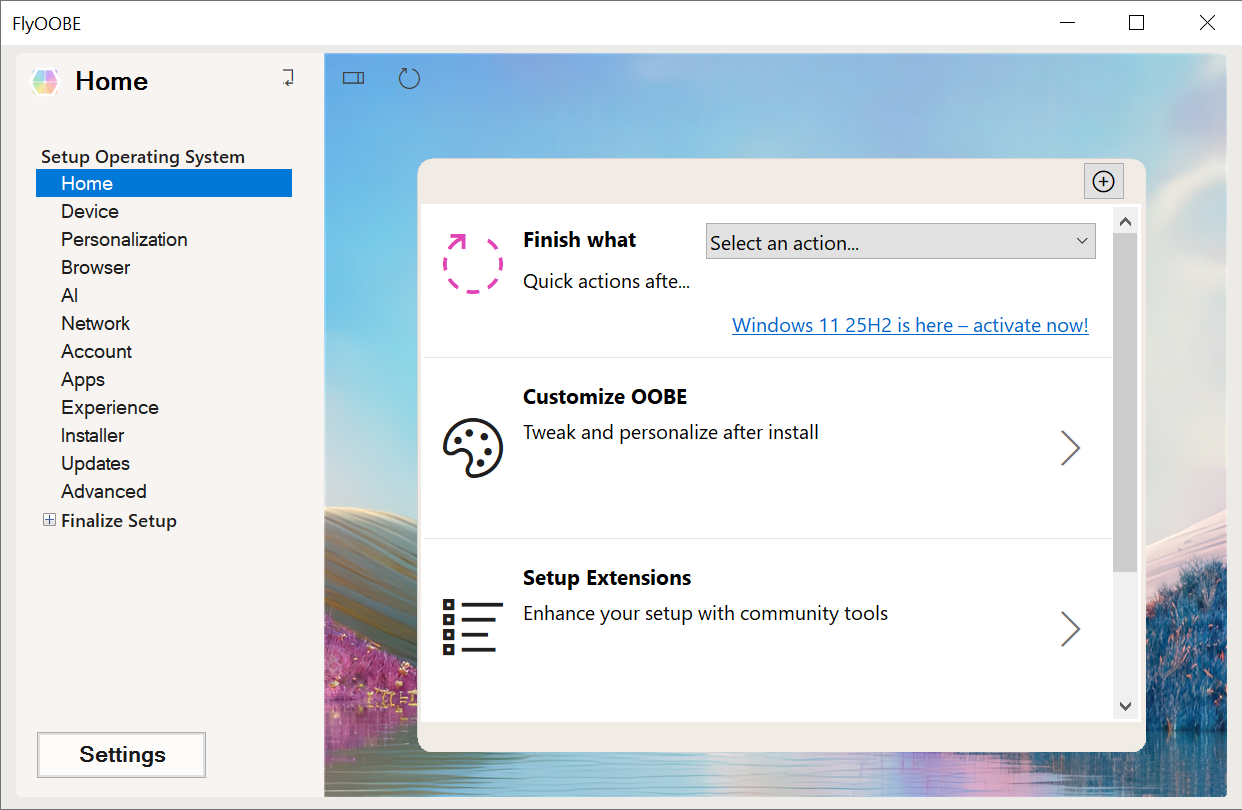This screenshot has width=1242, height=810.
Task: Click the Windows 11 25H2 activate link
Action: [x=909, y=325]
